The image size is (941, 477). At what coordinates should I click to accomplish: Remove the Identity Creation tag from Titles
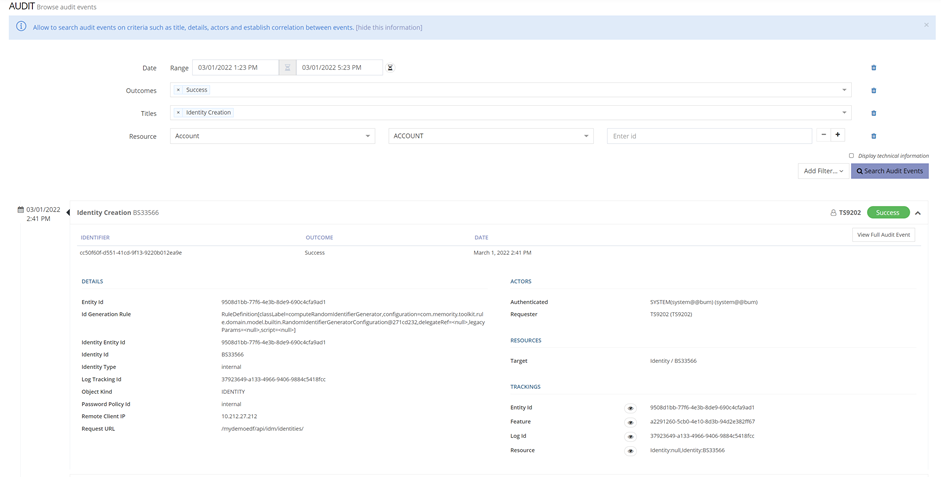[178, 113]
